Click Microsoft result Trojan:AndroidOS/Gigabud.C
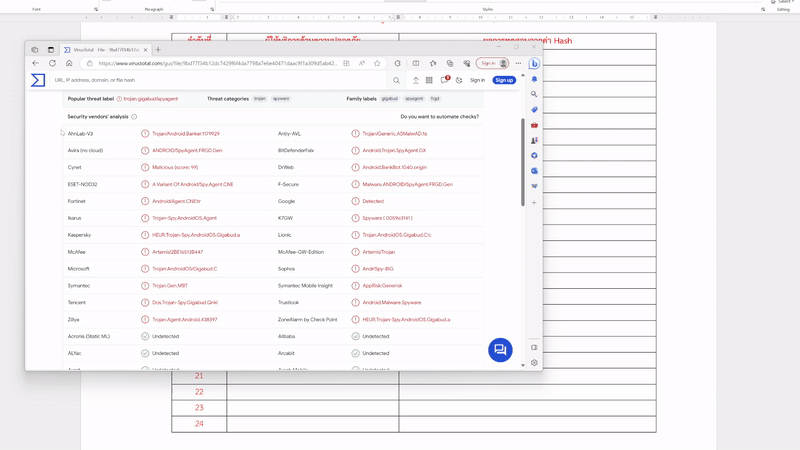This screenshot has height=450, width=800. click(185, 269)
